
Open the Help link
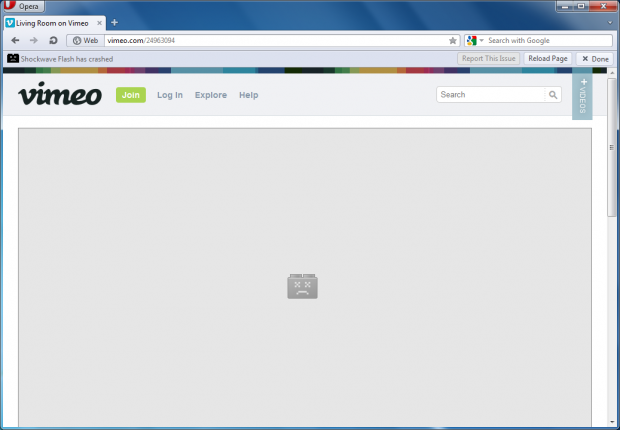tap(249, 95)
